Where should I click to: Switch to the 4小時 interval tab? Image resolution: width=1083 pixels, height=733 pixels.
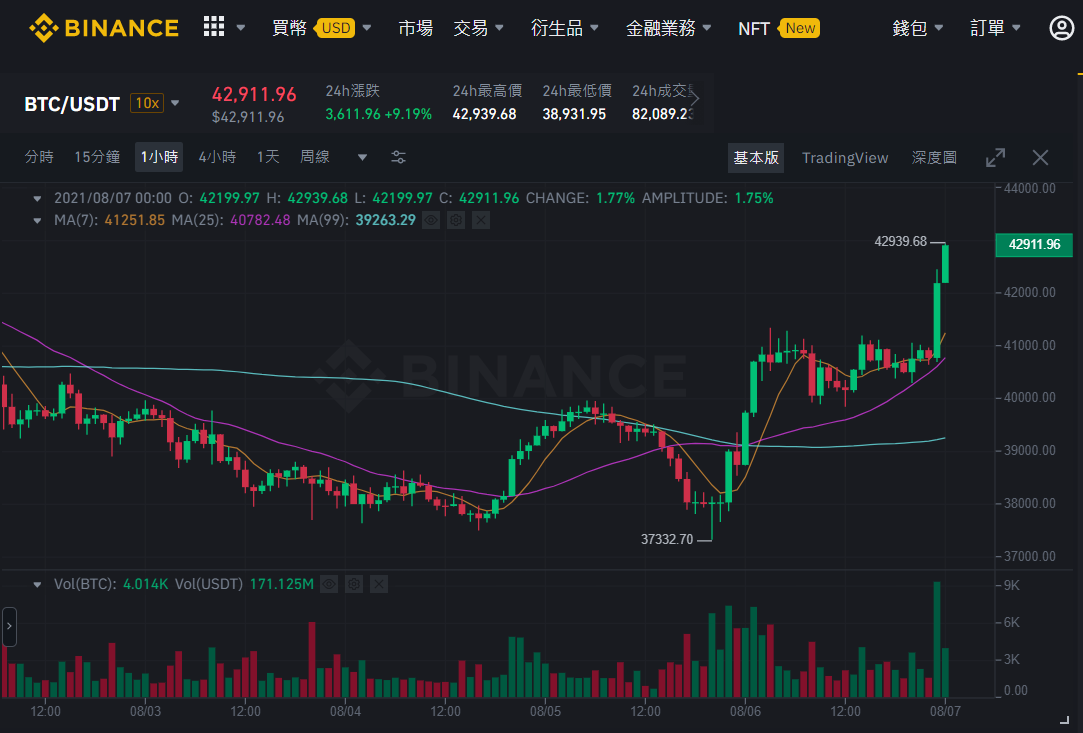point(217,157)
